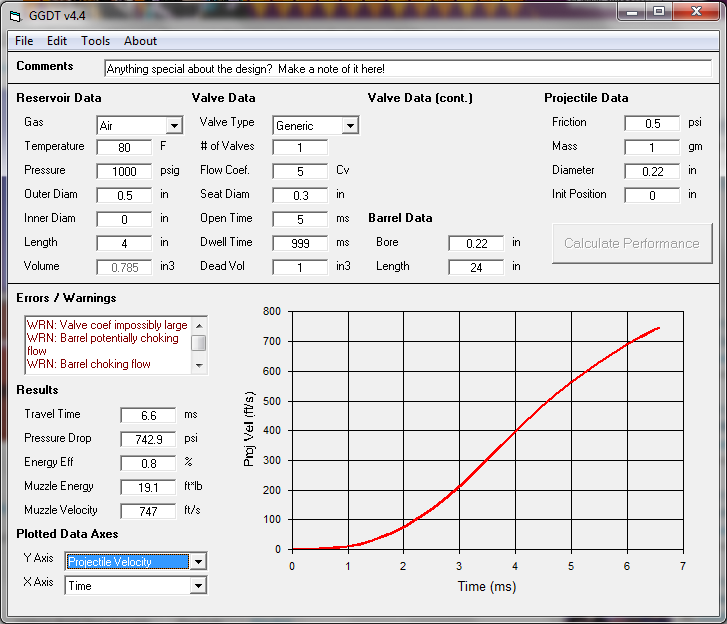Open the About menu
The height and width of the screenshot is (624, 727).
tap(140, 41)
